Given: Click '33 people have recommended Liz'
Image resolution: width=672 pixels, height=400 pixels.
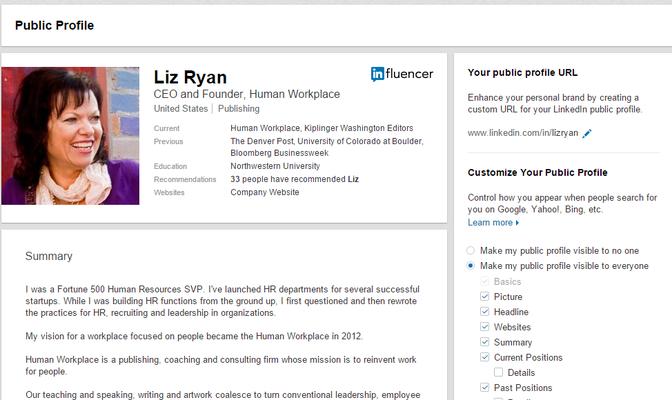Looking at the screenshot, I should (294, 179).
